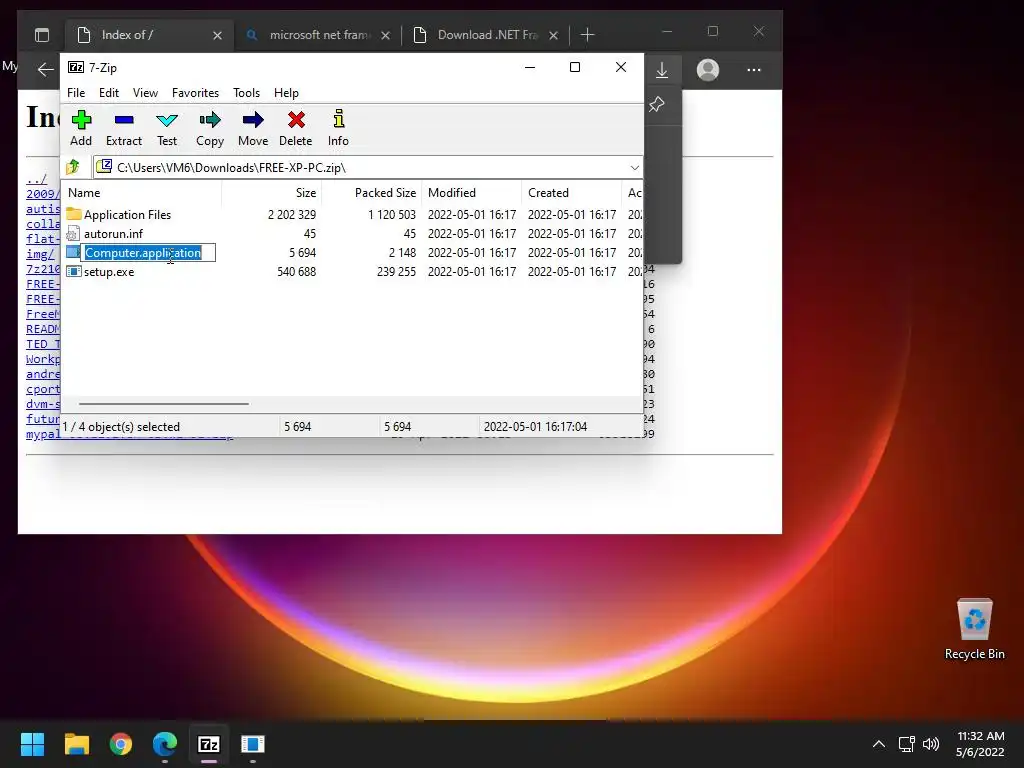Image resolution: width=1024 pixels, height=768 pixels.
Task: Open the Tools menu
Action: (x=246, y=93)
